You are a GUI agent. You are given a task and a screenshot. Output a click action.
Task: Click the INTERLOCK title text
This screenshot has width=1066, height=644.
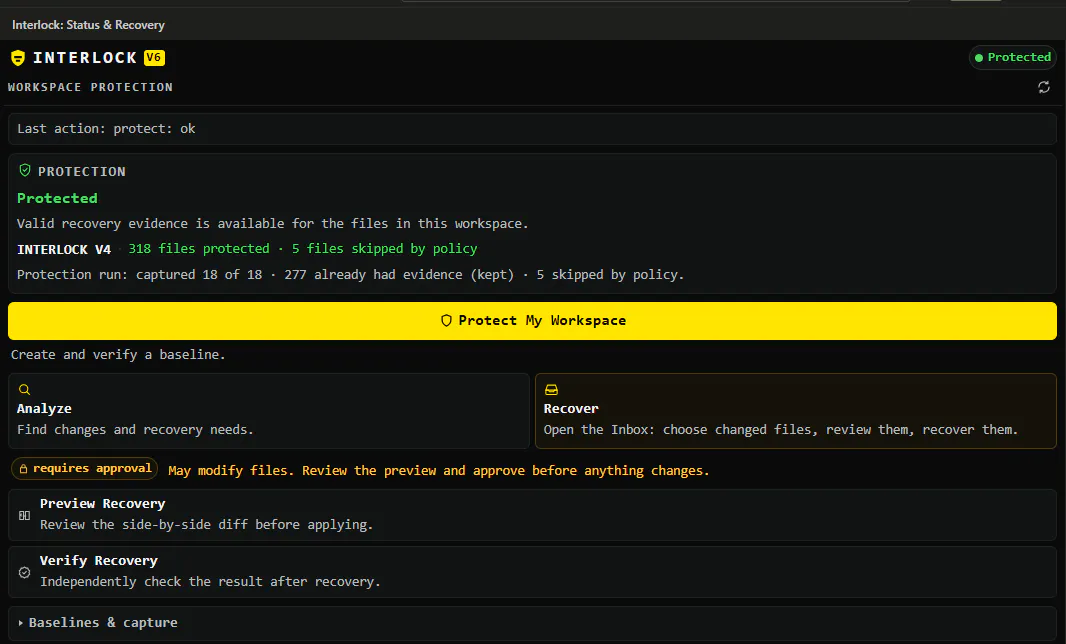85,58
